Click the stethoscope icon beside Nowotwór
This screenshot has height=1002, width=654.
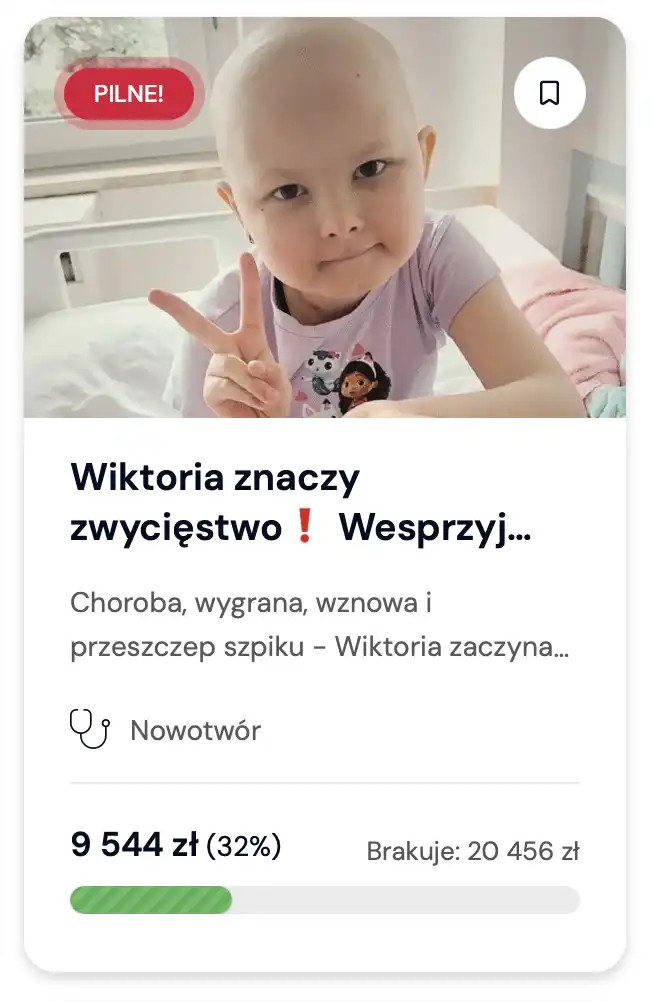pos(90,728)
